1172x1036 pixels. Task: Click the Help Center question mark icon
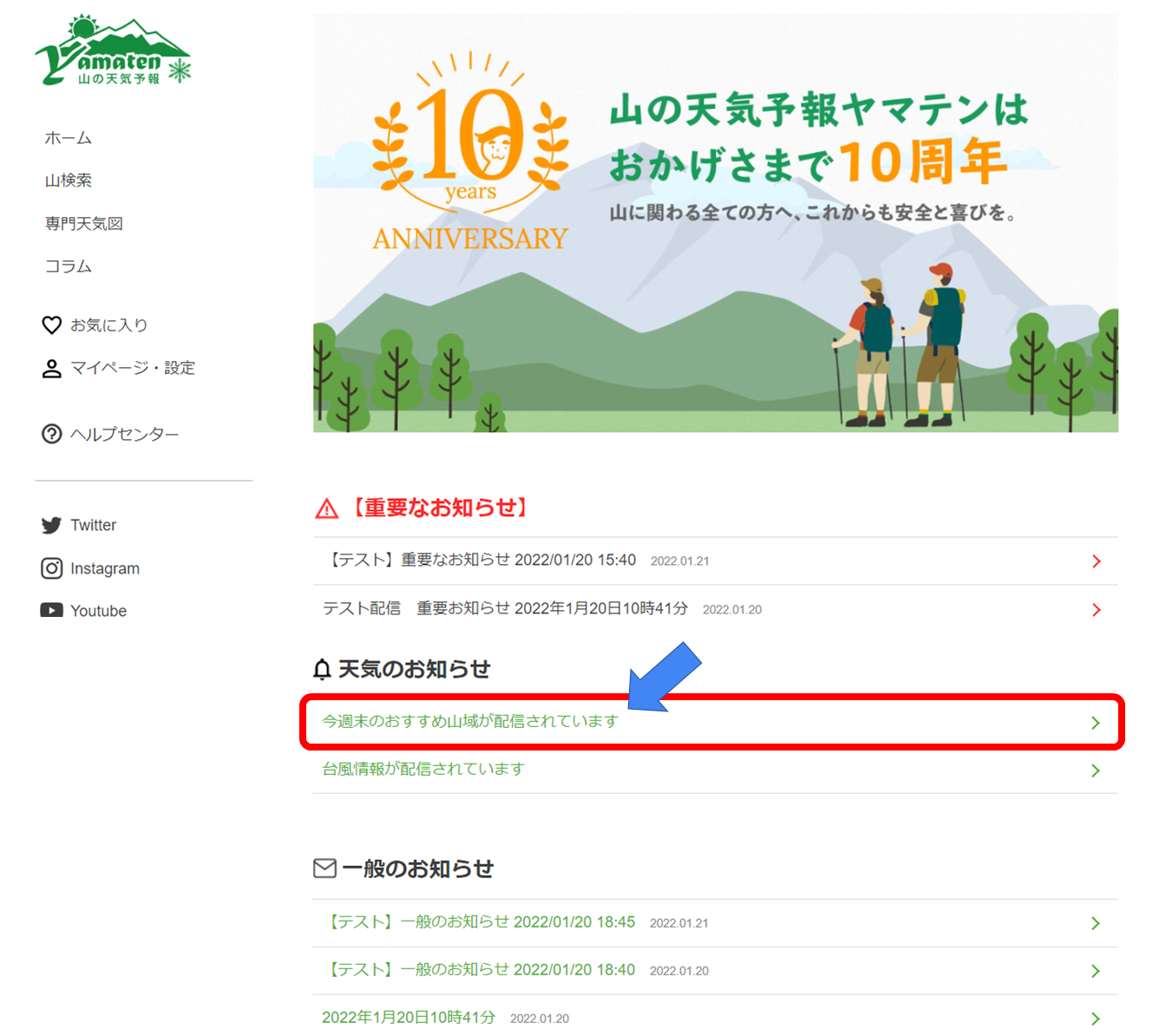tap(52, 434)
